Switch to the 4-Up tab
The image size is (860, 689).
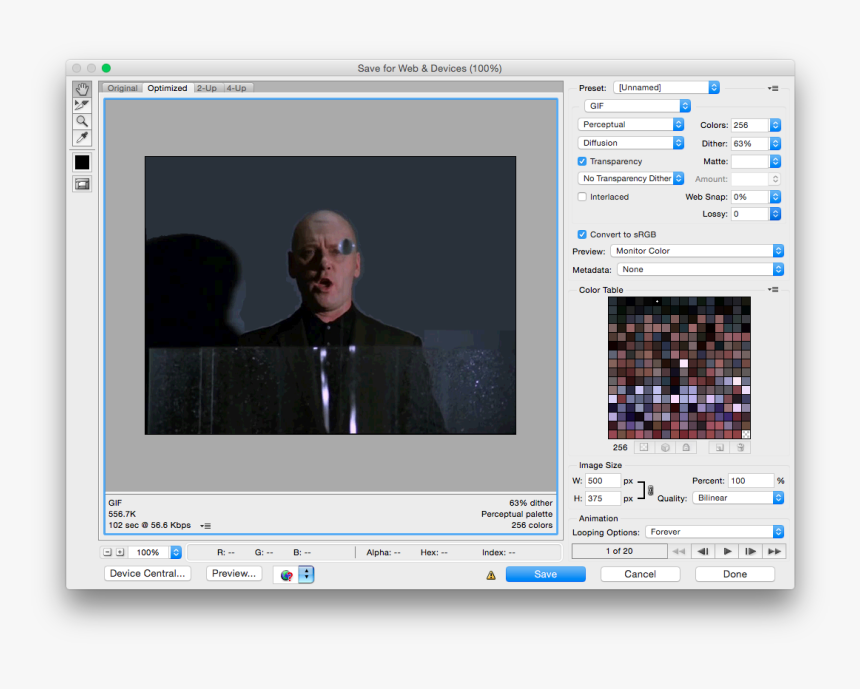[236, 88]
